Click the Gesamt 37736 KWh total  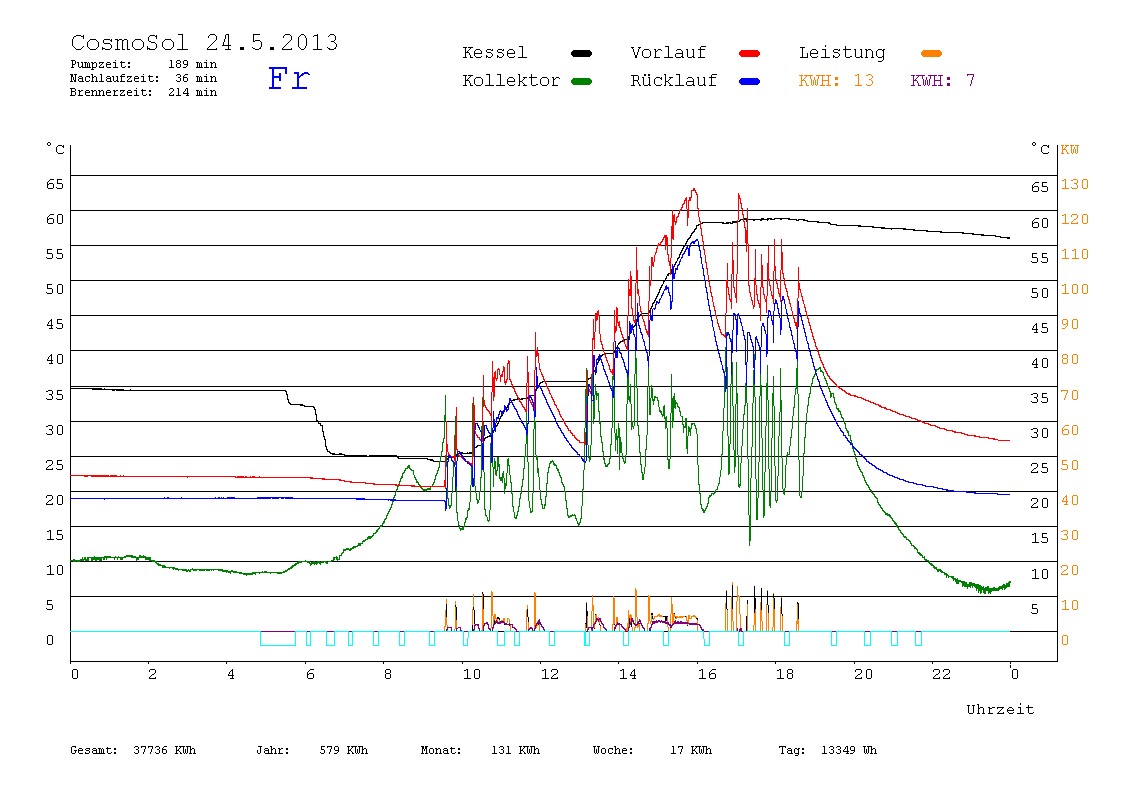point(133,750)
